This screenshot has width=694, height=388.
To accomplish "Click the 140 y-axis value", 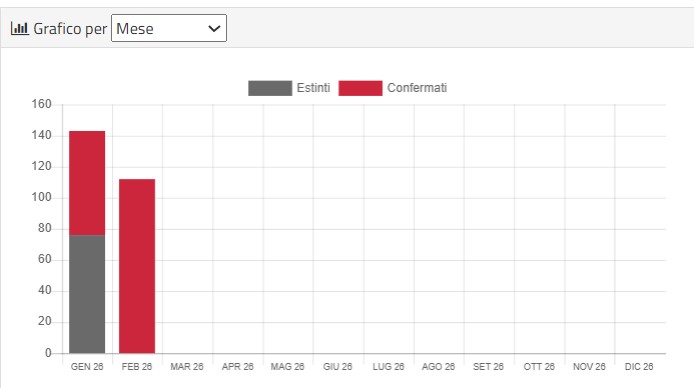I will pos(41,135).
